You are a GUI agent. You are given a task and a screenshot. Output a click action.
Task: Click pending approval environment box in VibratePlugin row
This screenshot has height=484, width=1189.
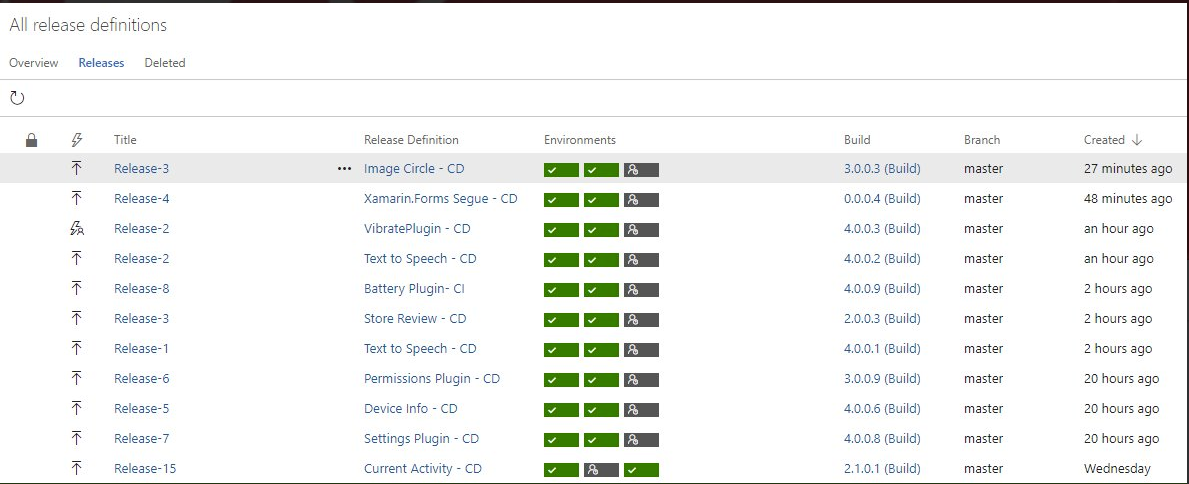pos(642,230)
